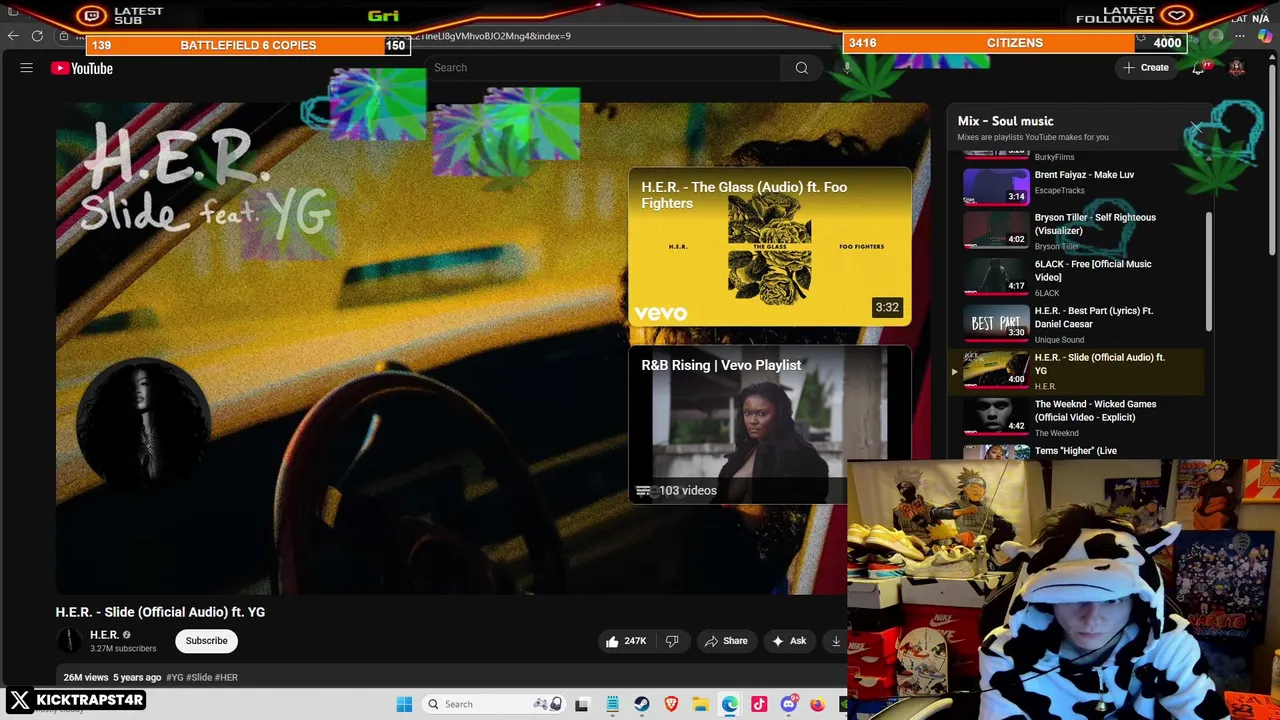Click the Mix - Soul music title
Image resolution: width=1280 pixels, height=720 pixels.
(1005, 121)
